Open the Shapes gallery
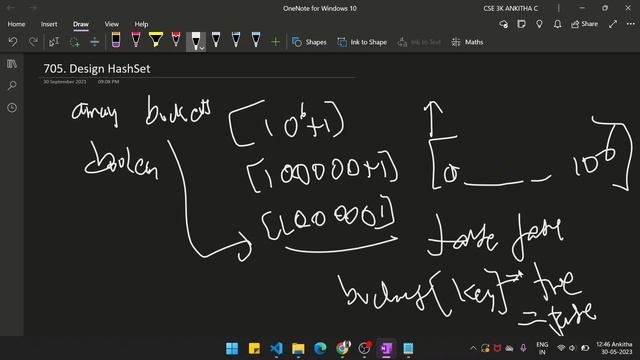This screenshot has height=360, width=640. [x=309, y=42]
